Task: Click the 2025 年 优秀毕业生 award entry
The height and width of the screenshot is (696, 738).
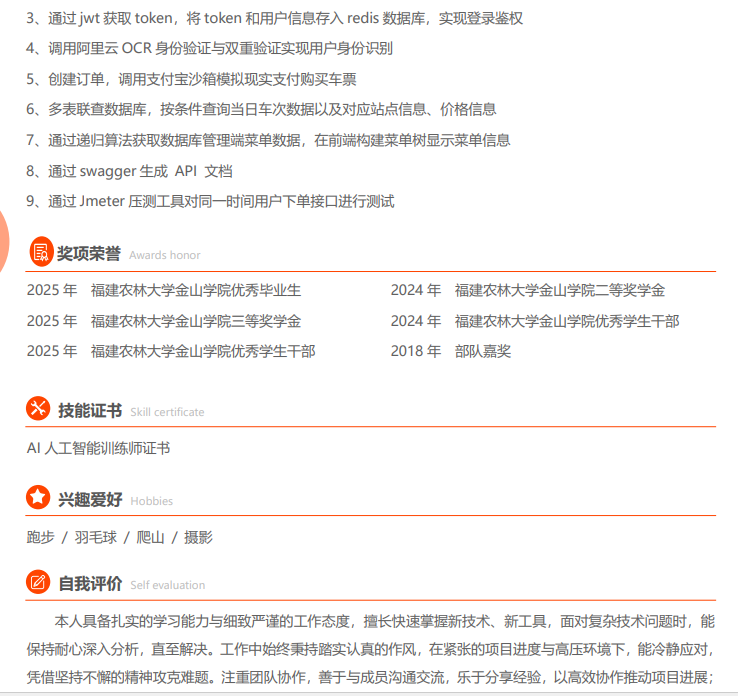Action: (164, 290)
